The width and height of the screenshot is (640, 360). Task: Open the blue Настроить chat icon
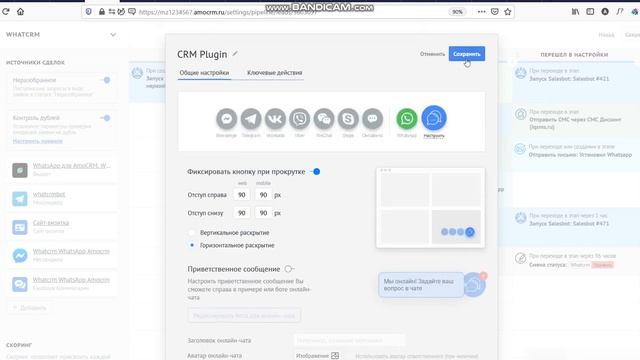coord(434,118)
